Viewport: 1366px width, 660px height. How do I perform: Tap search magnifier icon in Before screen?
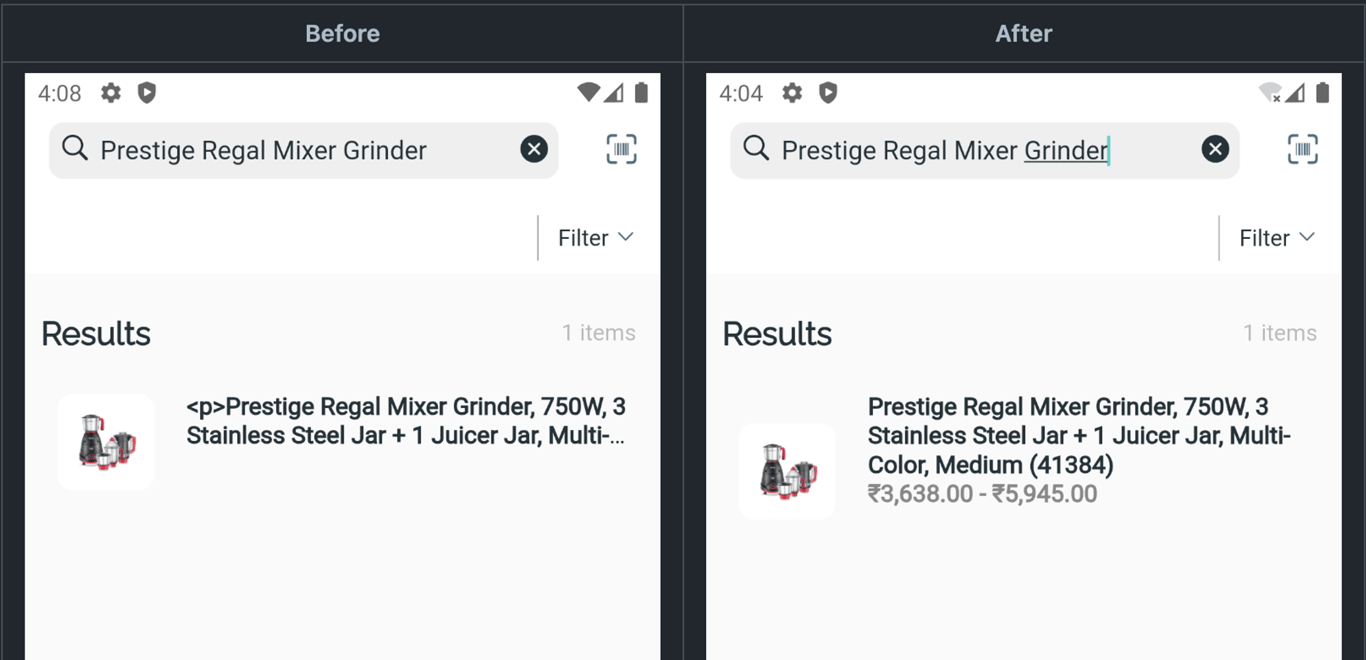(75, 149)
